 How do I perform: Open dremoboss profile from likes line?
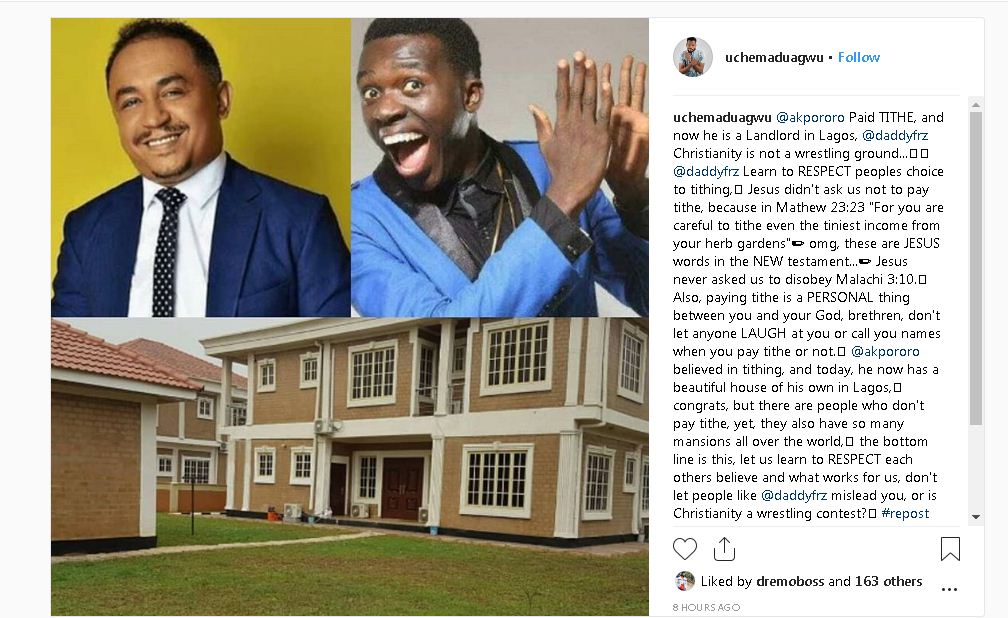click(x=790, y=581)
